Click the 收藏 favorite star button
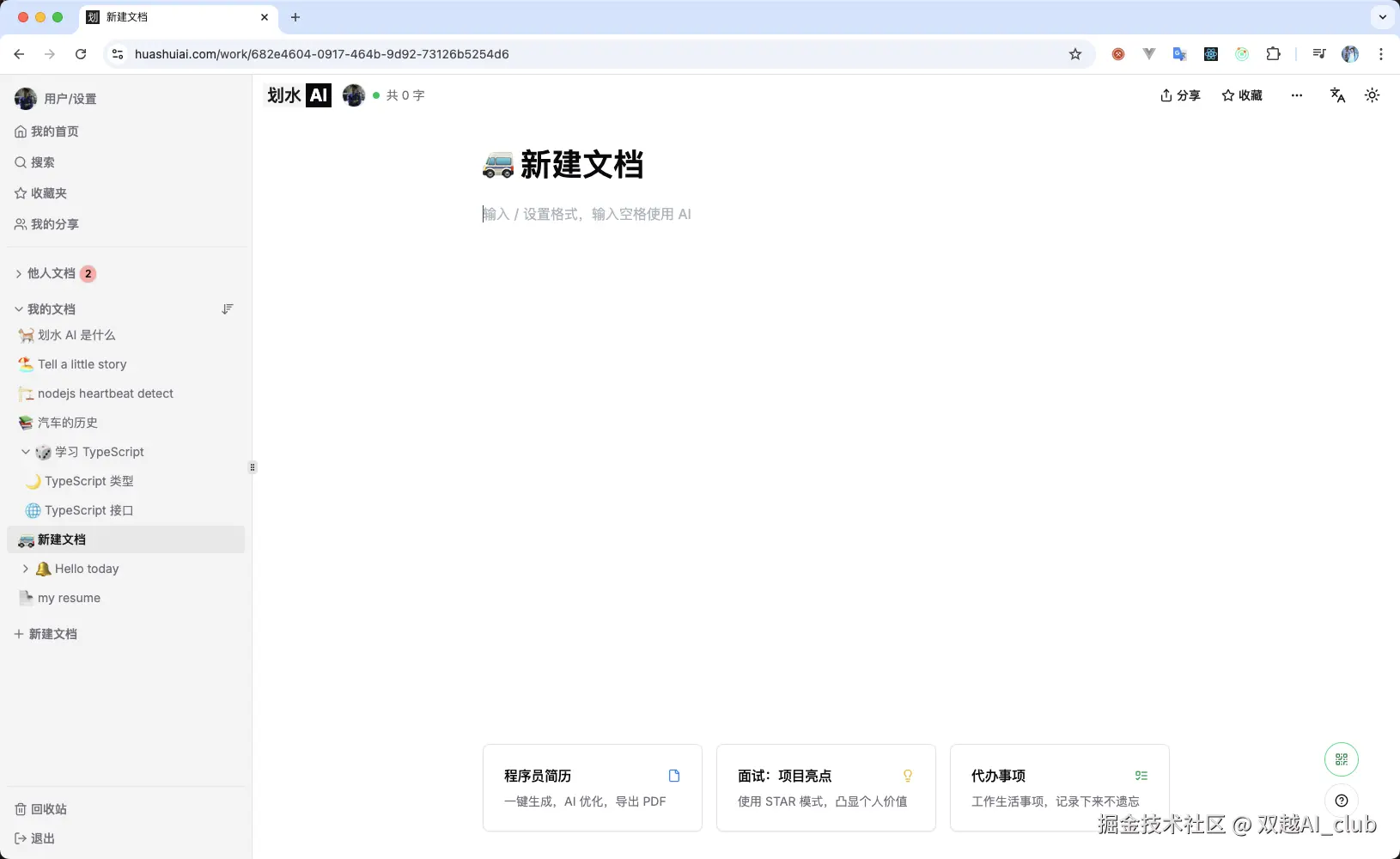Image resolution: width=1400 pixels, height=859 pixels. 1242,95
